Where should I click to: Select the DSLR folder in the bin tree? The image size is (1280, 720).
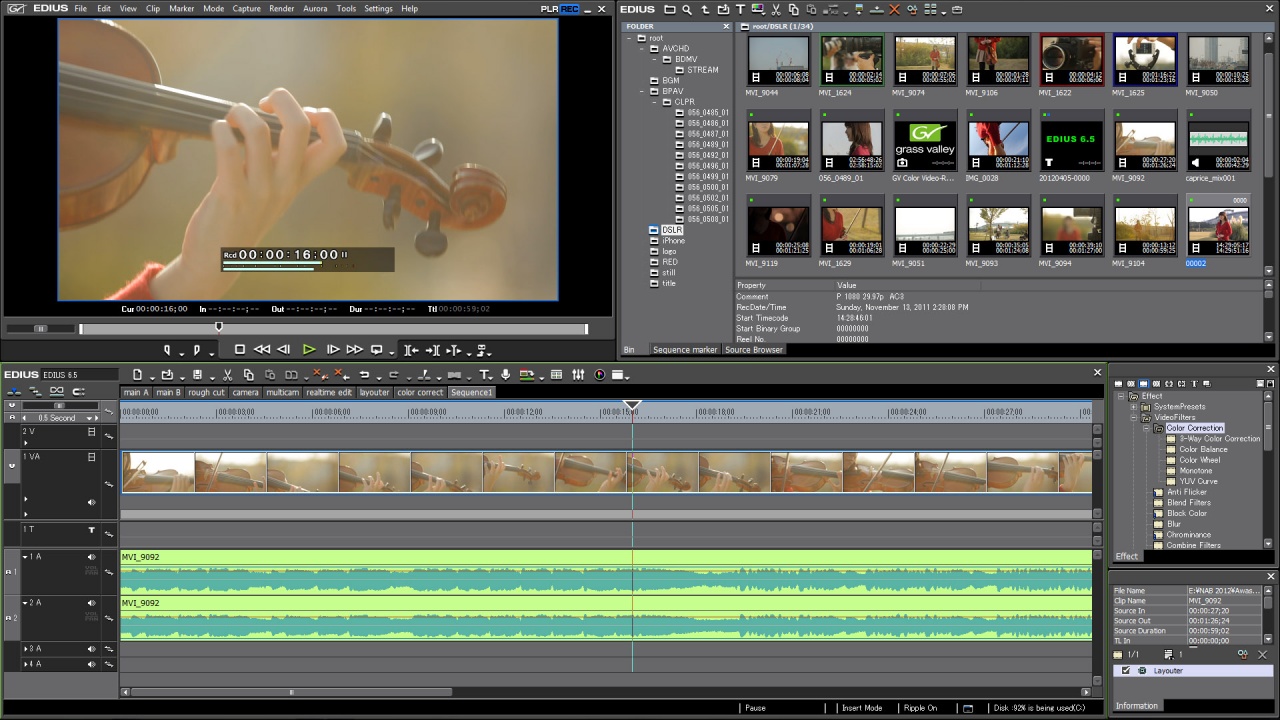tap(671, 230)
